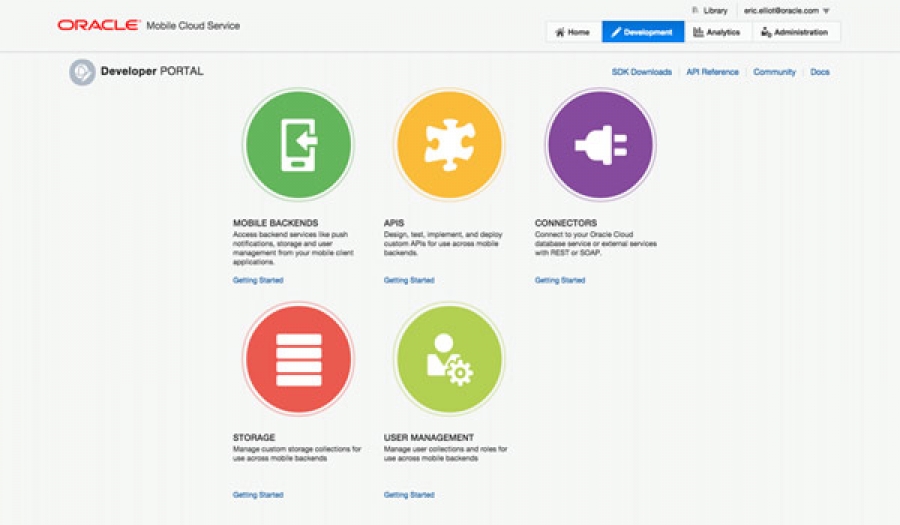Screen dimensions: 900x525
Task: Click Getting Started under Storage
Action: (258, 495)
